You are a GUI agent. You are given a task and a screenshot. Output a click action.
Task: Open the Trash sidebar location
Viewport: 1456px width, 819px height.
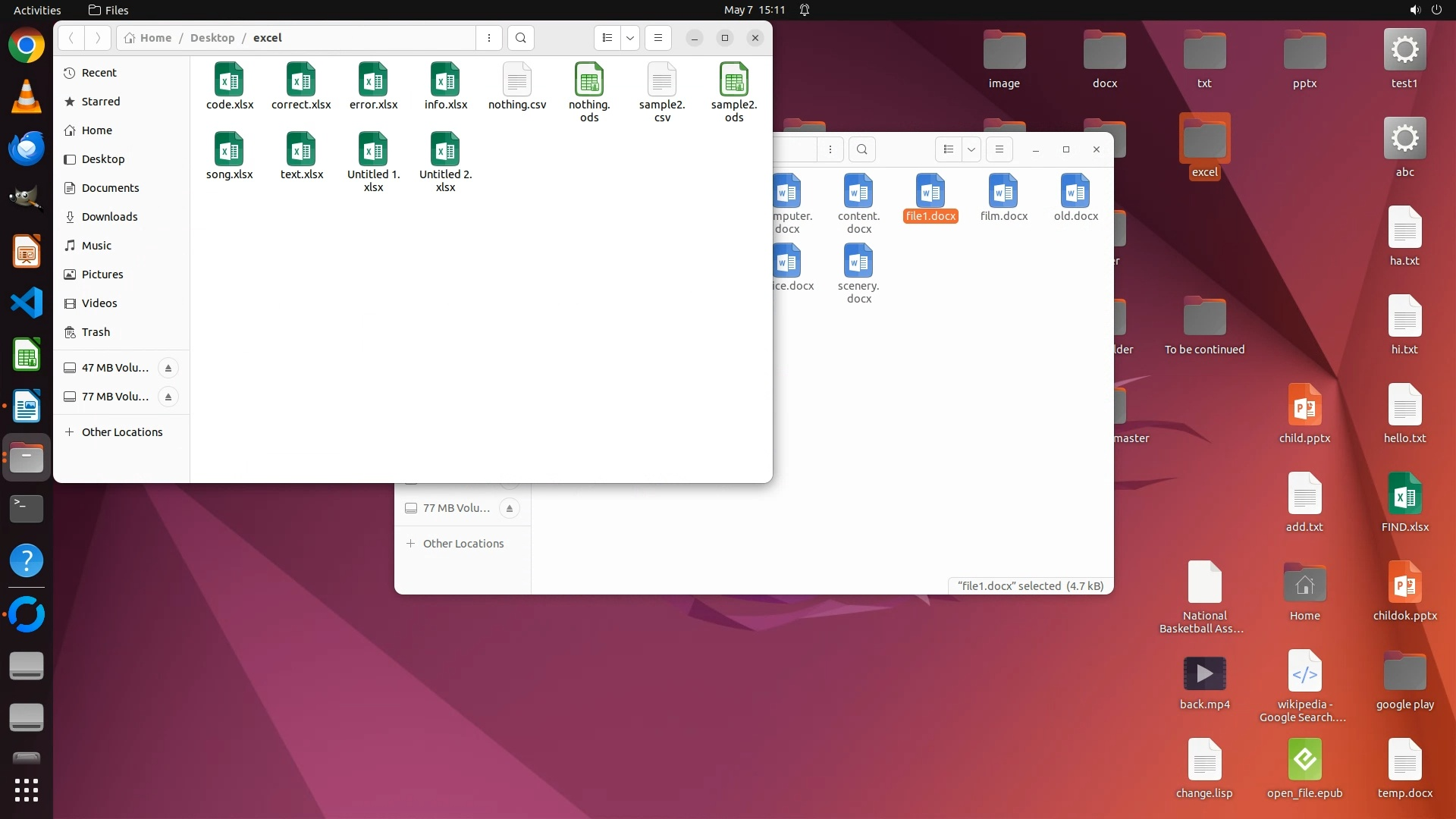[x=96, y=332]
